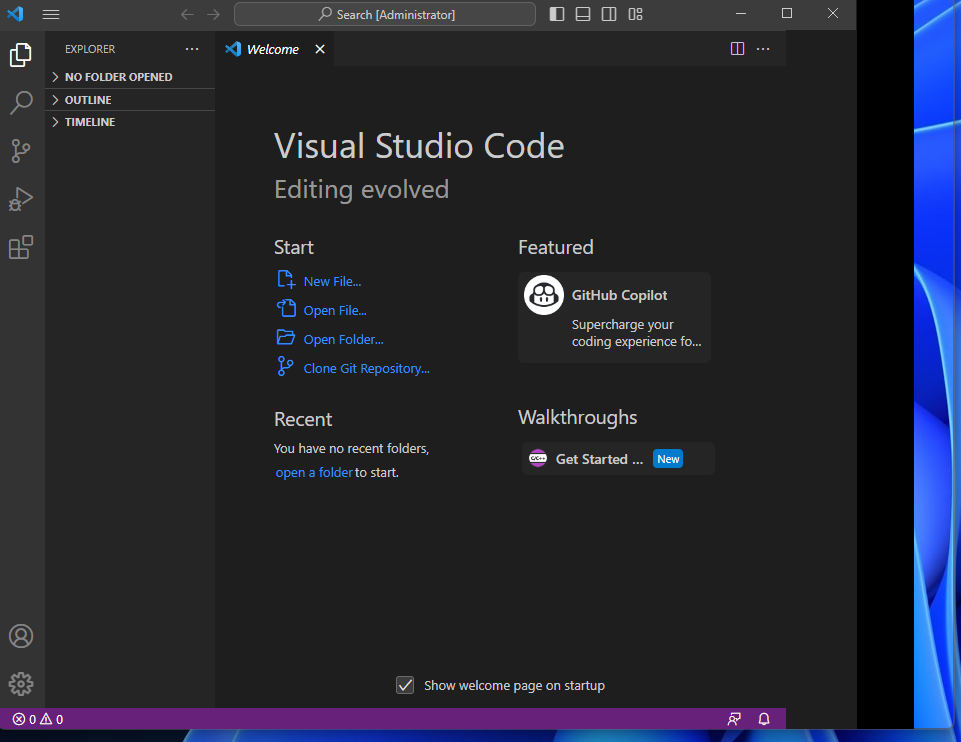Expand the OUTLINE section
The height and width of the screenshot is (742, 961).
[88, 100]
